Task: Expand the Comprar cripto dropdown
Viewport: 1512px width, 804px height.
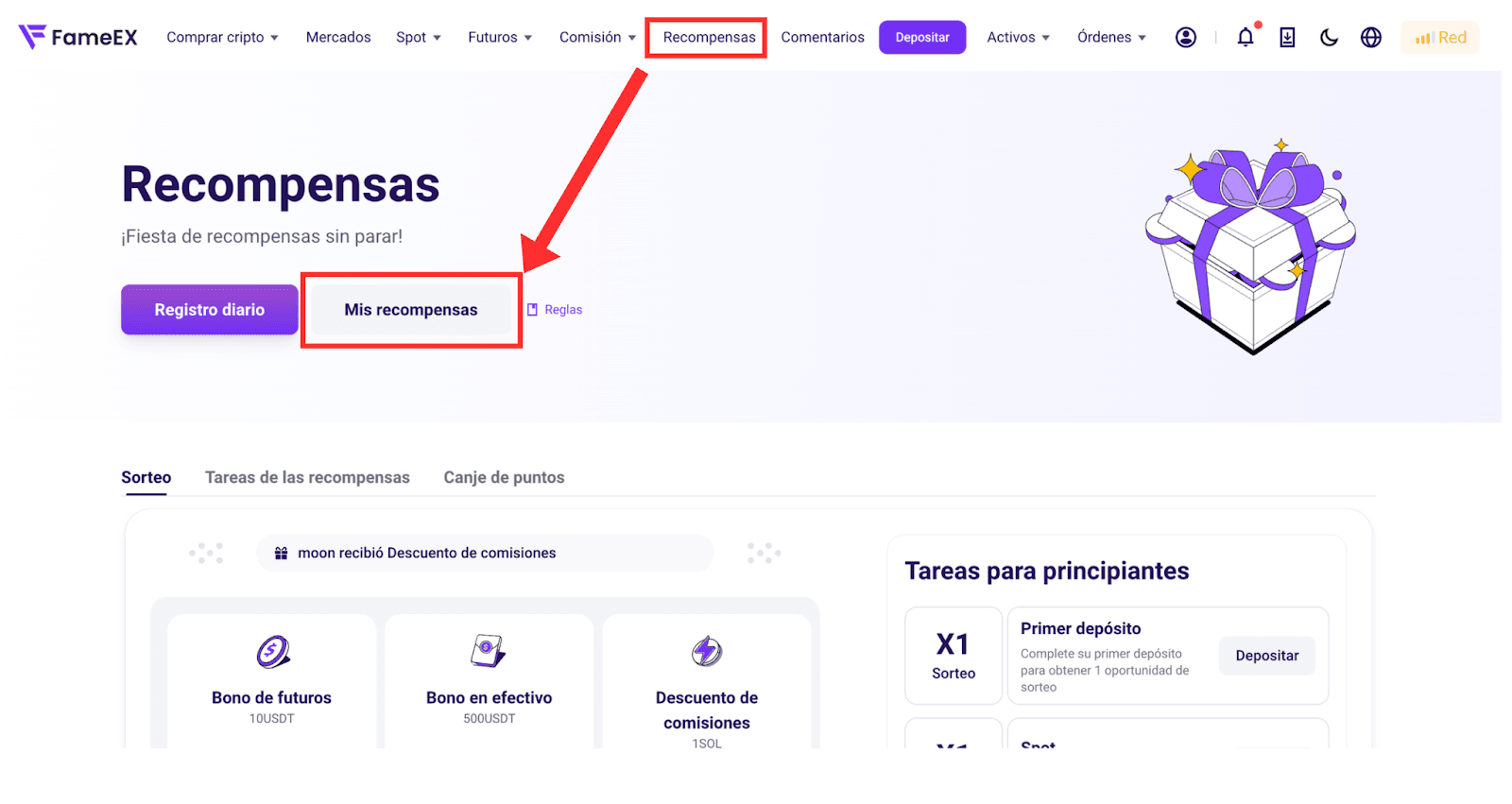Action: [222, 37]
